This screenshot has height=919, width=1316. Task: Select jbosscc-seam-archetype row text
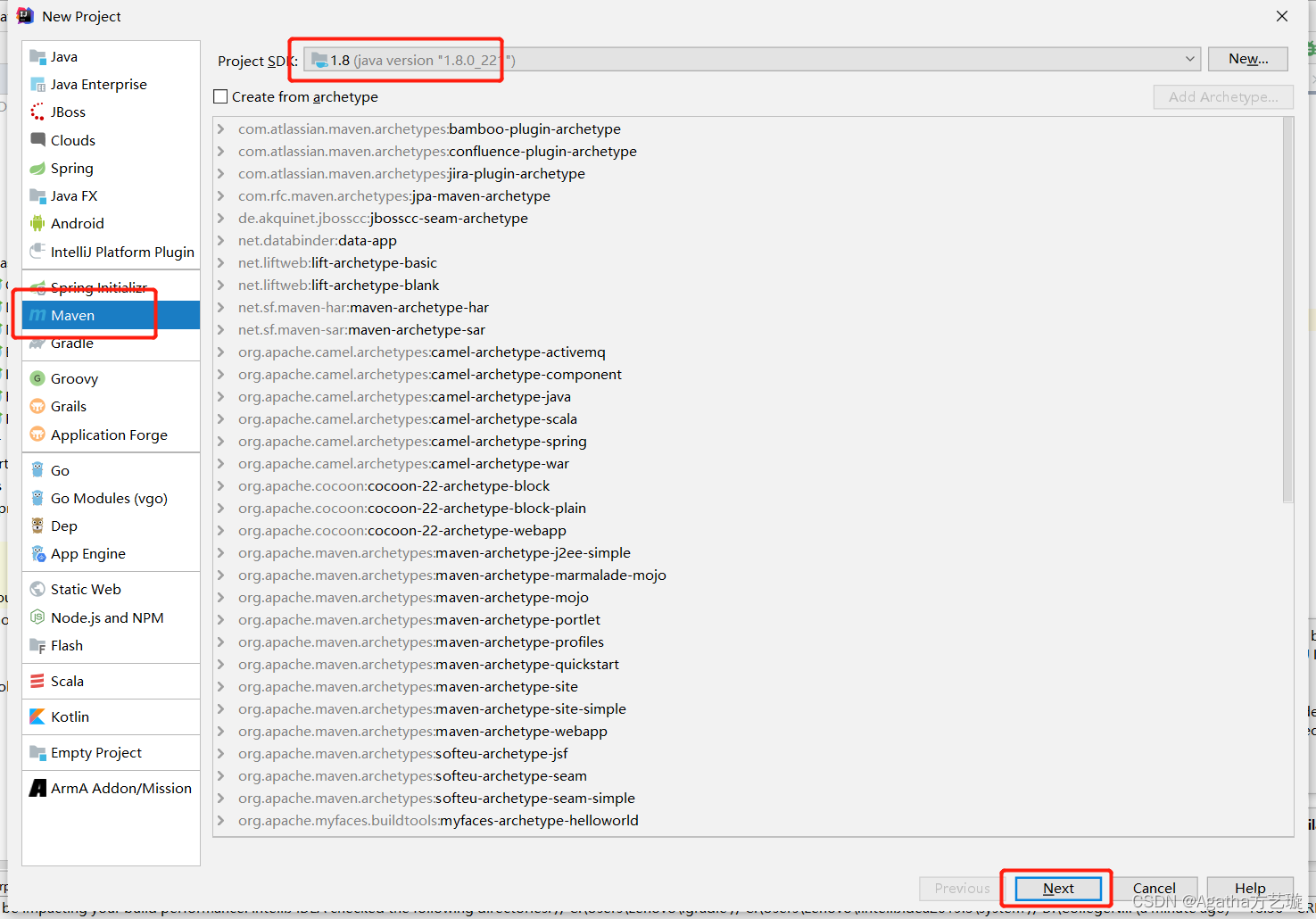coord(383,219)
